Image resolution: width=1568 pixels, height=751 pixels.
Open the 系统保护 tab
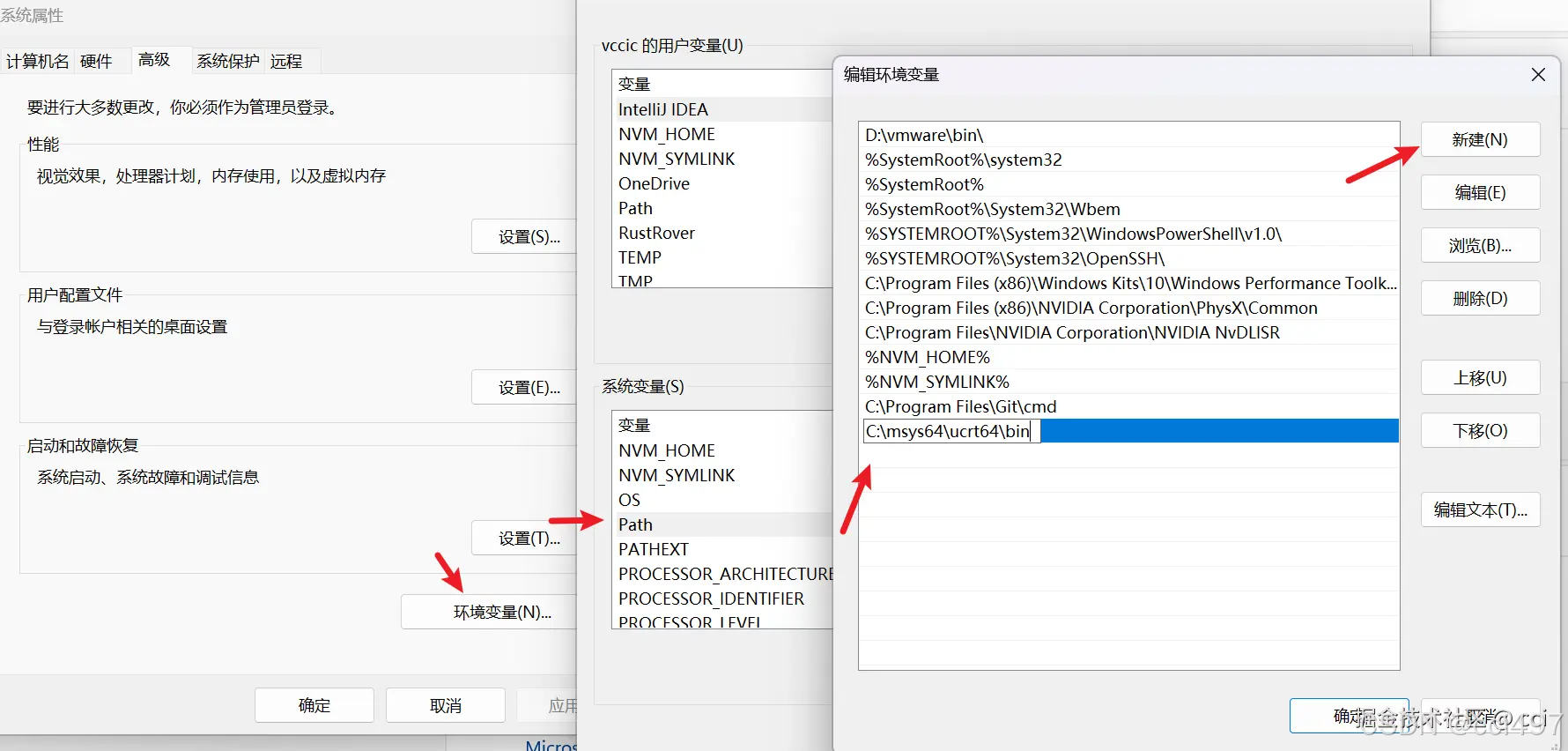227,61
